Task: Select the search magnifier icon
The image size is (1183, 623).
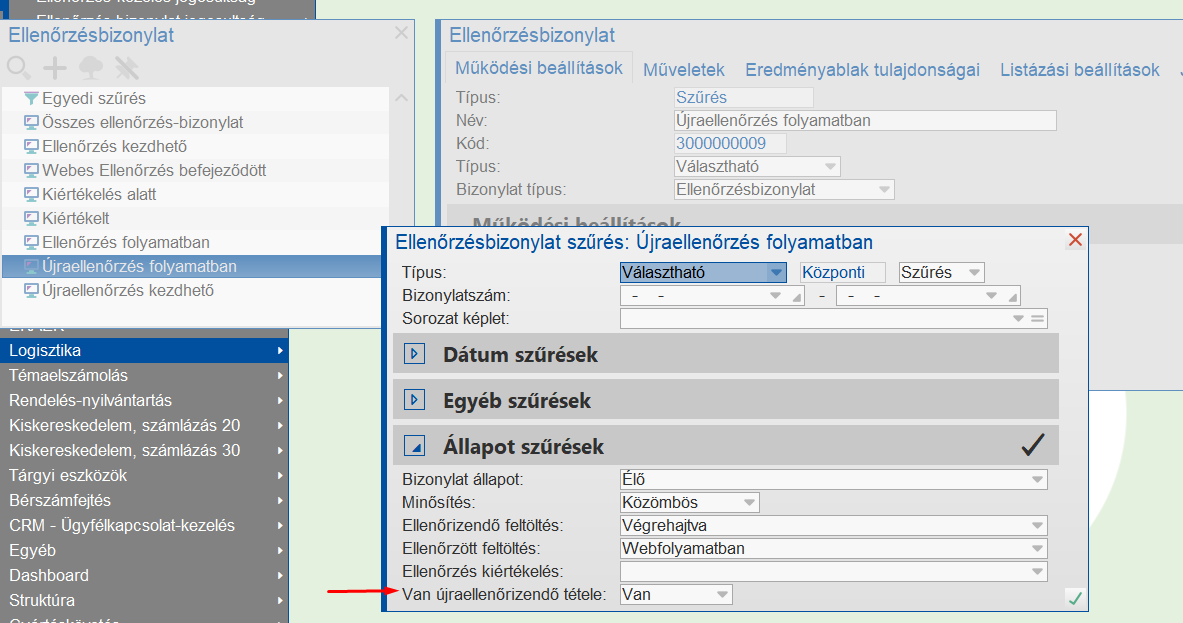Action: point(18,68)
